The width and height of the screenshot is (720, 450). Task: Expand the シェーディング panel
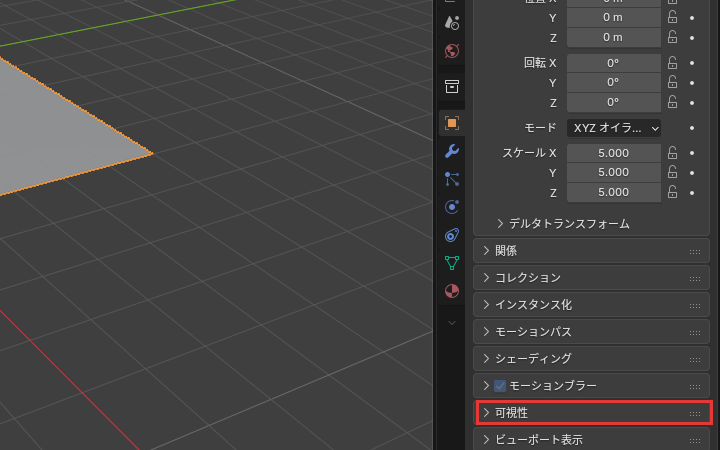click(486, 358)
